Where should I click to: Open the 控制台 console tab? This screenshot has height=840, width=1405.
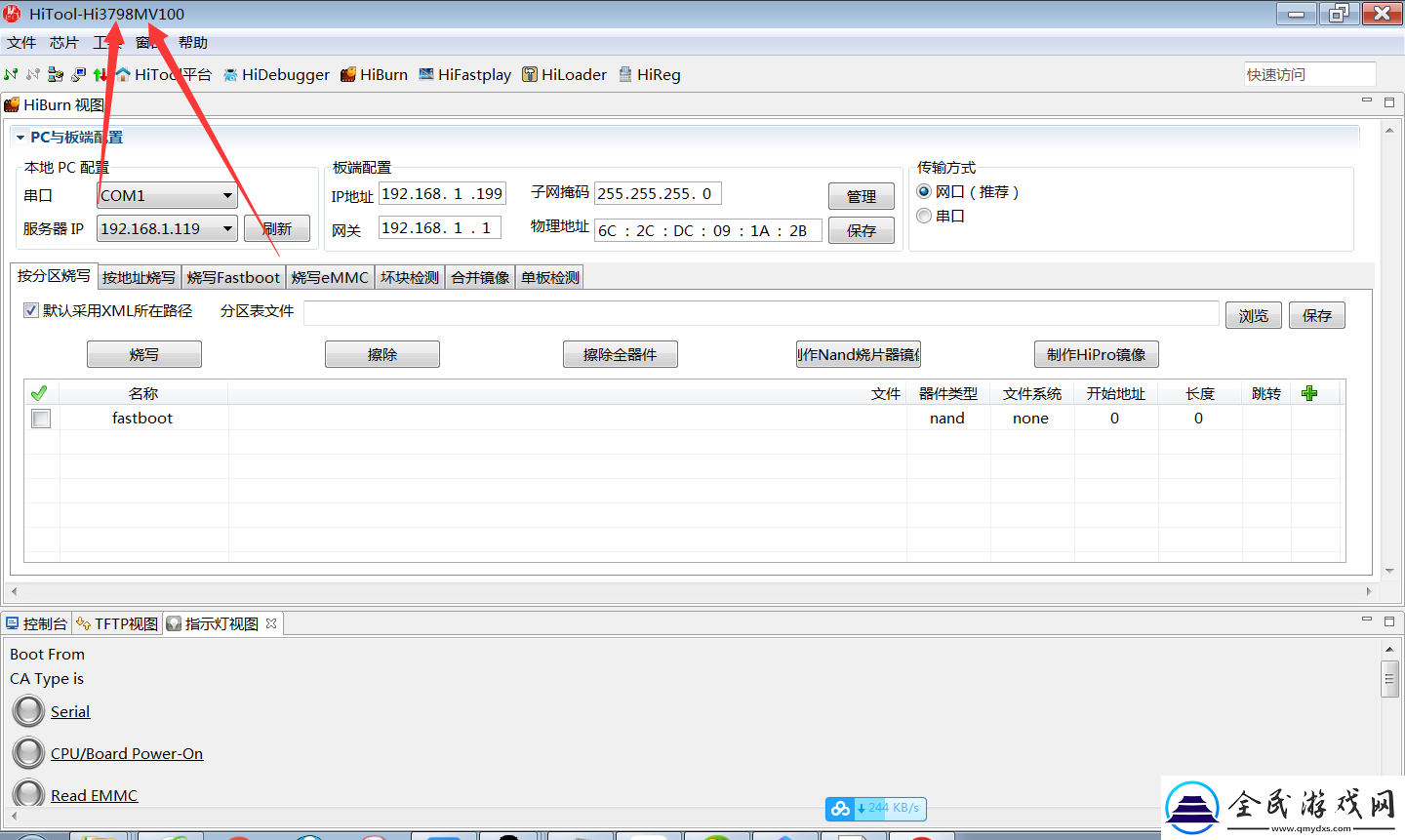click(37, 623)
